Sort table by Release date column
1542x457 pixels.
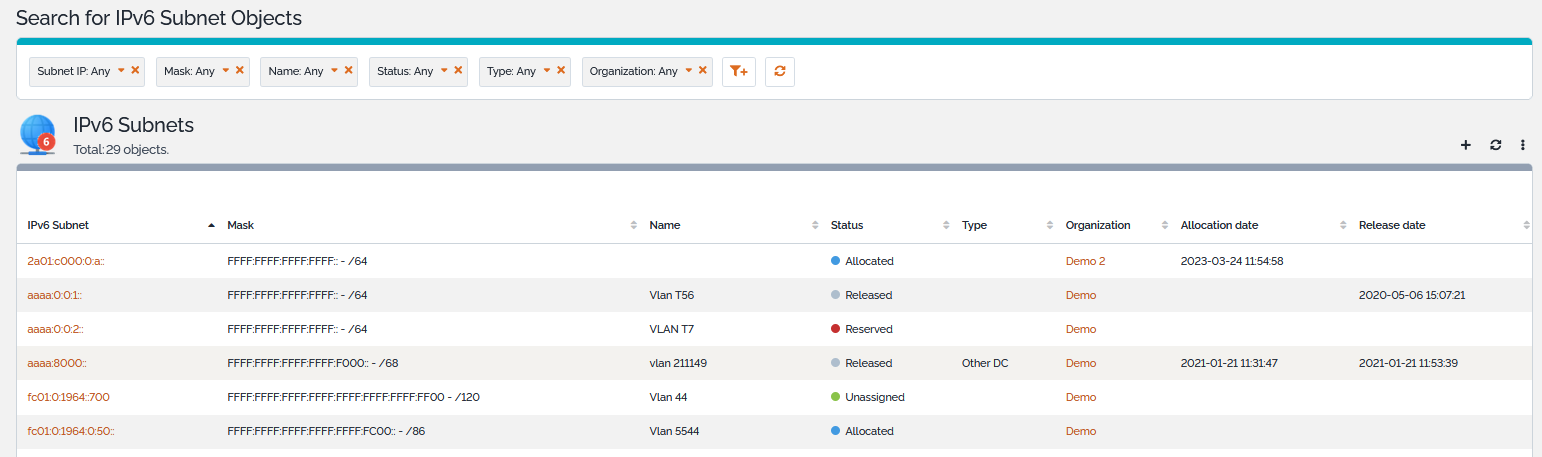click(x=1392, y=225)
